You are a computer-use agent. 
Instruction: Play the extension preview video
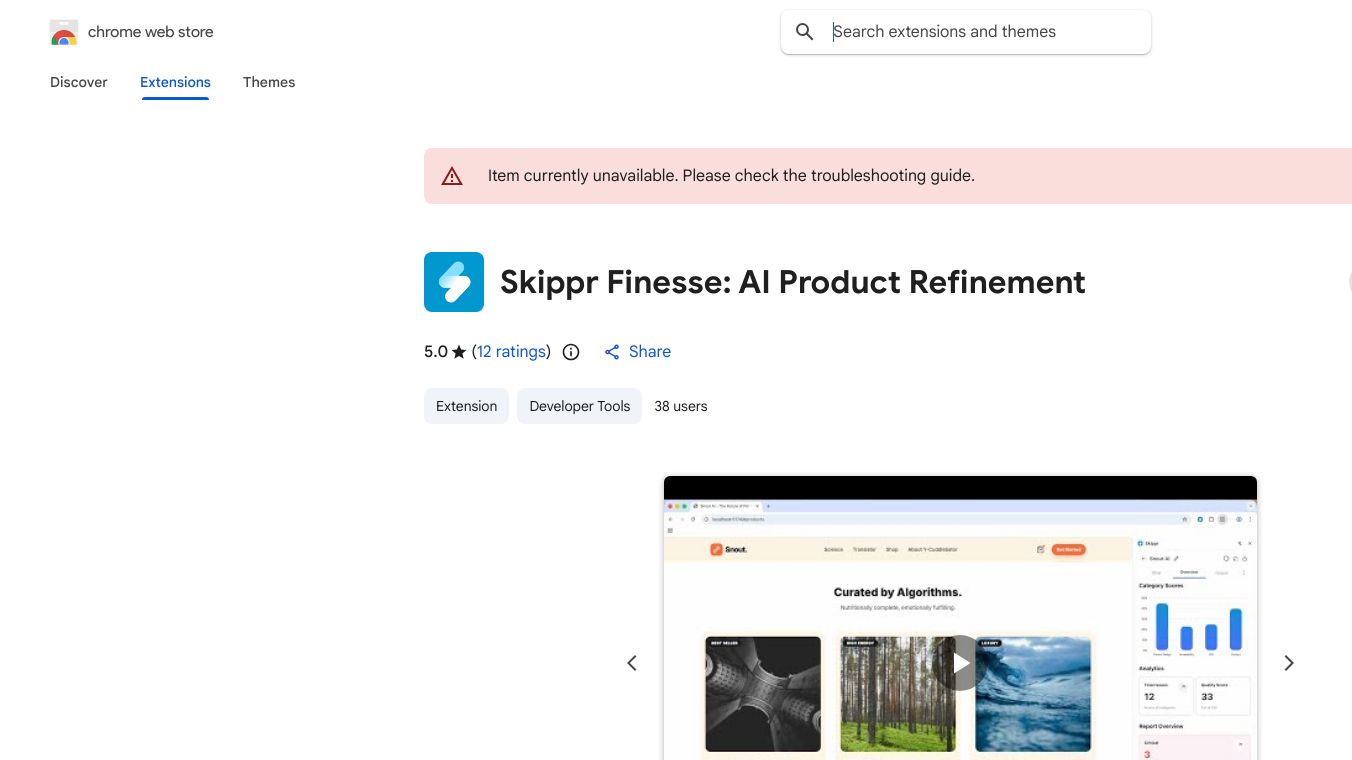pyautogui.click(x=960, y=663)
